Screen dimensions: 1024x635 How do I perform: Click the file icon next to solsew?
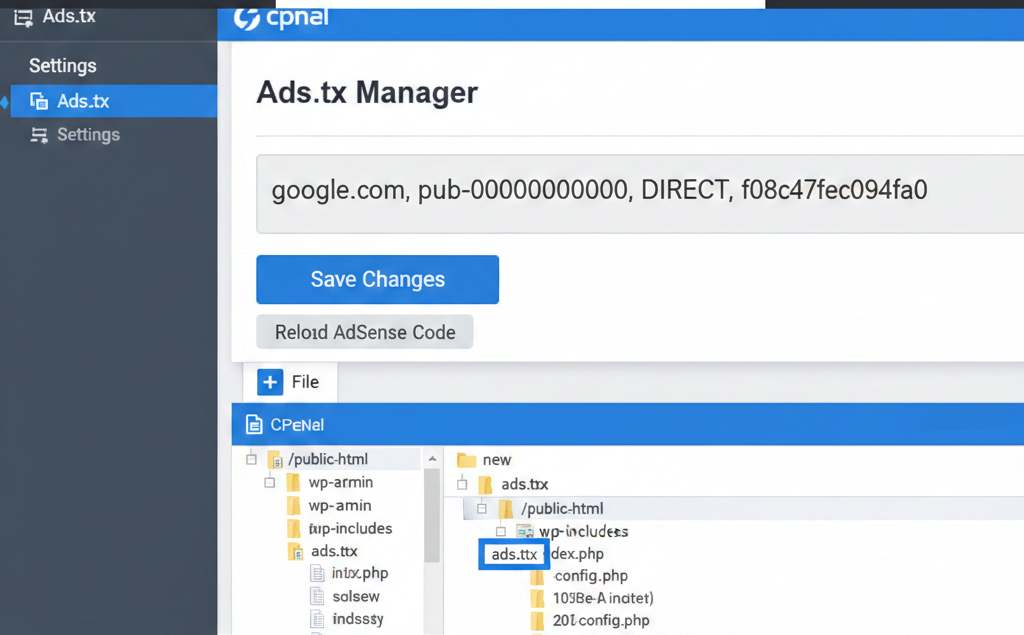pos(317,597)
